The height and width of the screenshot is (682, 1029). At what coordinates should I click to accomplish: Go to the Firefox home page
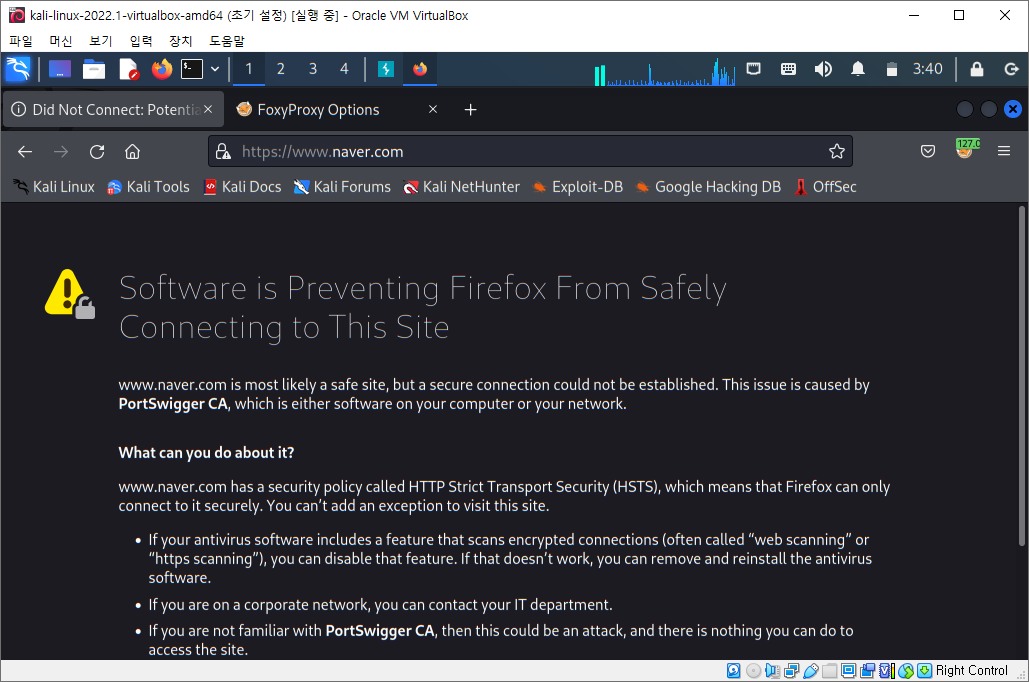pos(133,152)
